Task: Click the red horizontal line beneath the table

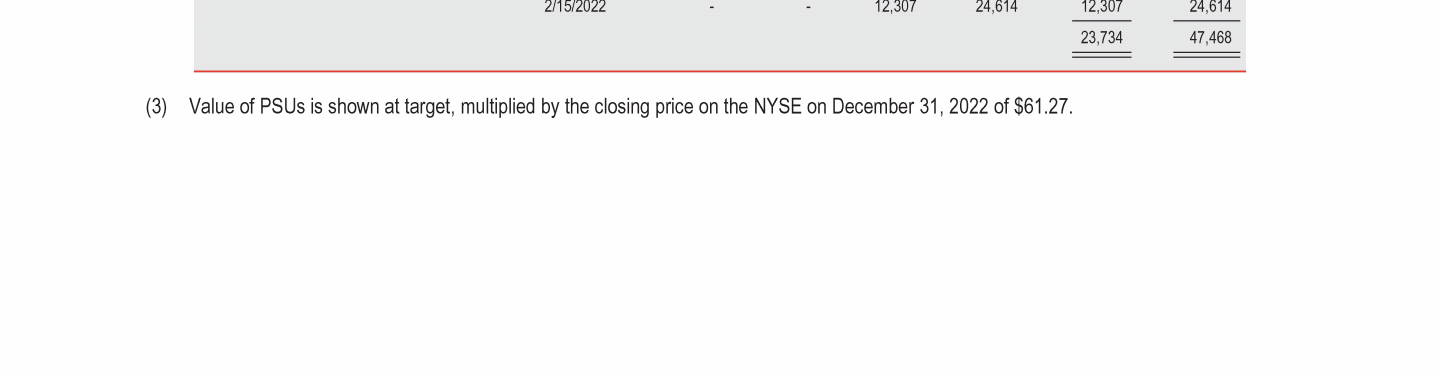Action: pos(719,71)
